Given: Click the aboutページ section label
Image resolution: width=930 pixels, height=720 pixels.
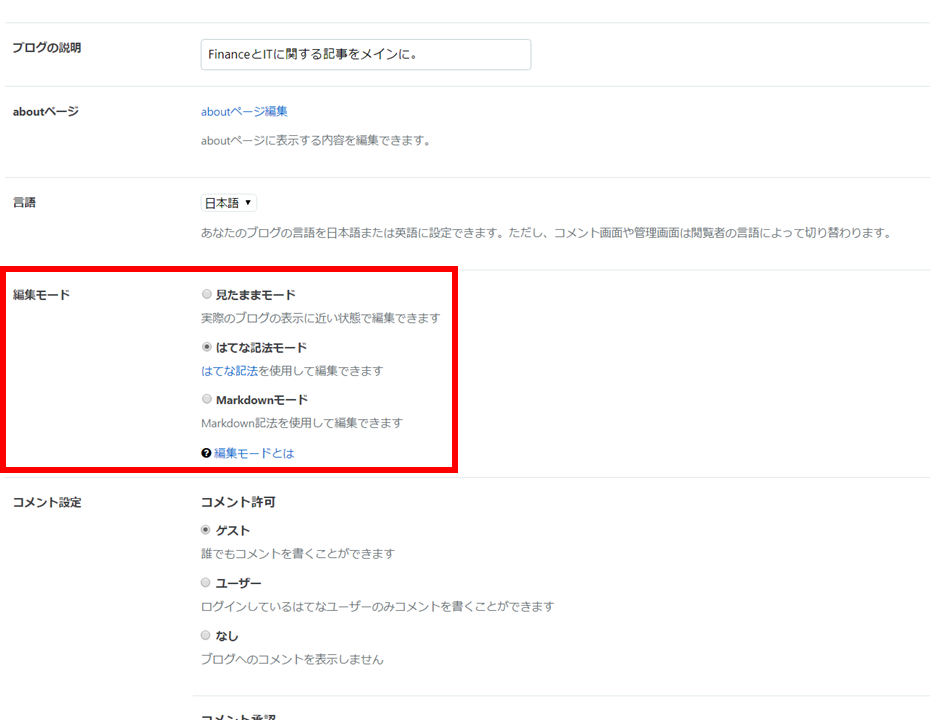Looking at the screenshot, I should click(x=42, y=111).
